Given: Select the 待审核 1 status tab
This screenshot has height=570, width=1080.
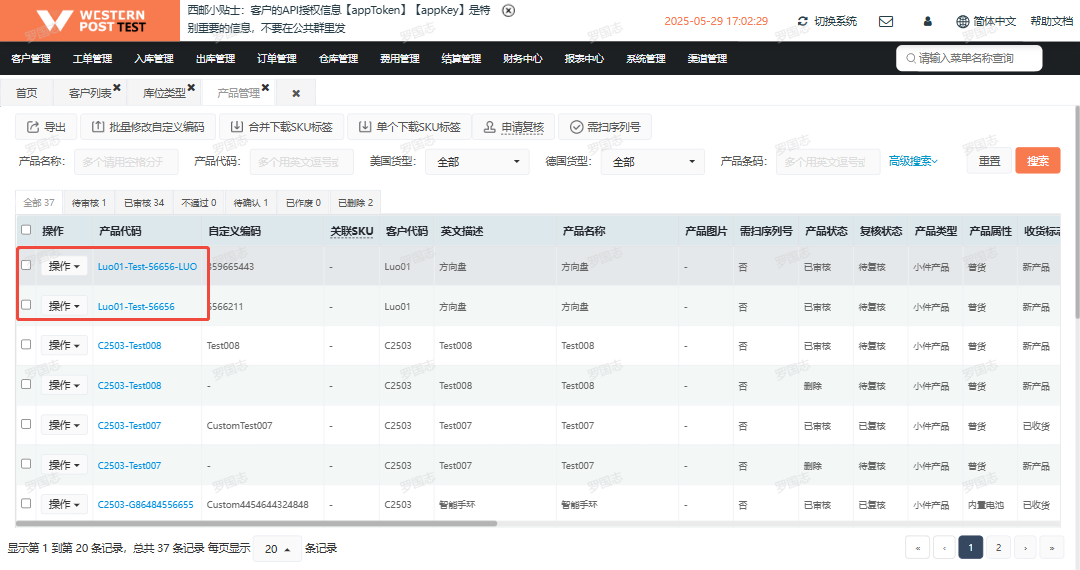Looking at the screenshot, I should click(x=89, y=202).
